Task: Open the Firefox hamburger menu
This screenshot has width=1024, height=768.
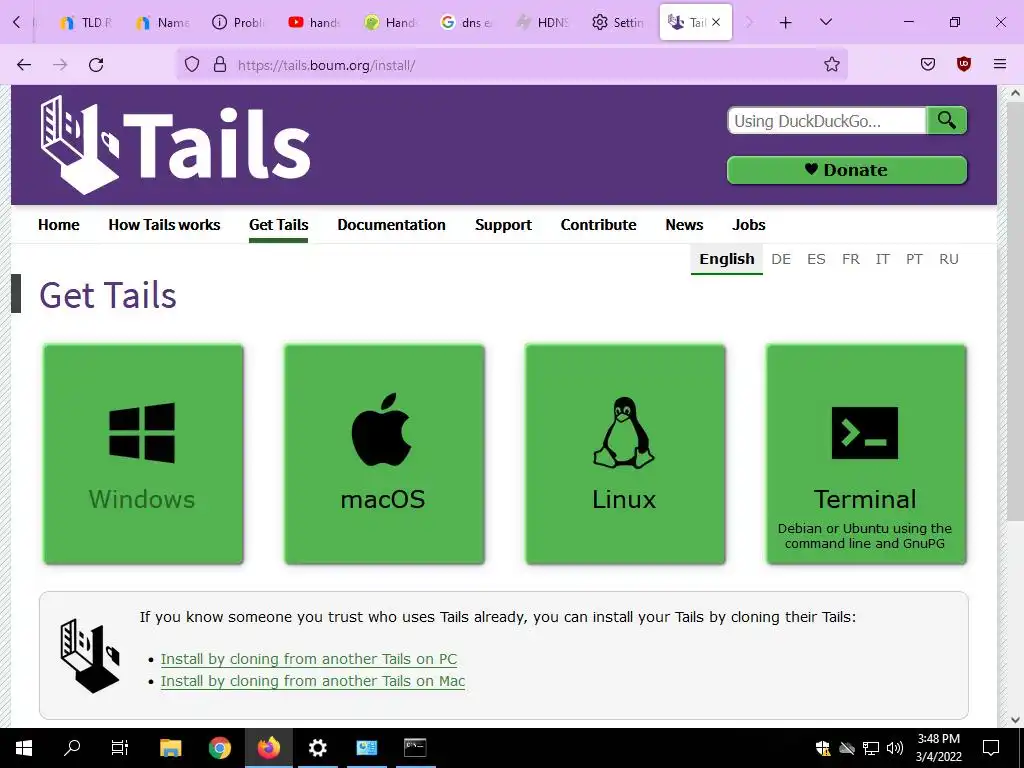Action: (999, 64)
